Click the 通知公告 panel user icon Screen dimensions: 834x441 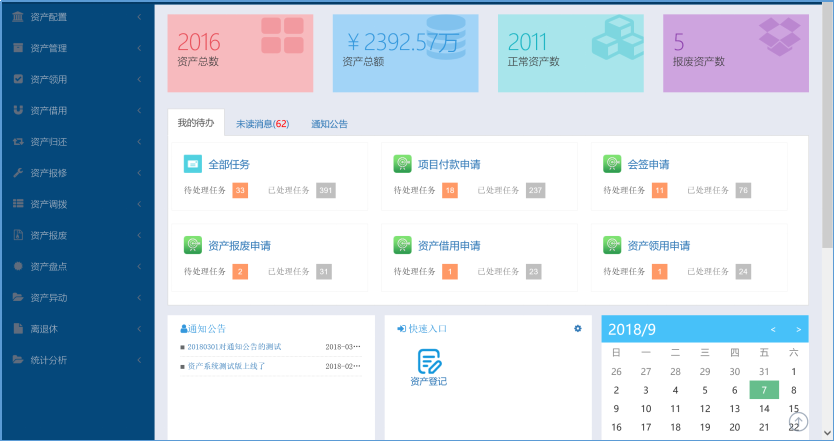184,329
